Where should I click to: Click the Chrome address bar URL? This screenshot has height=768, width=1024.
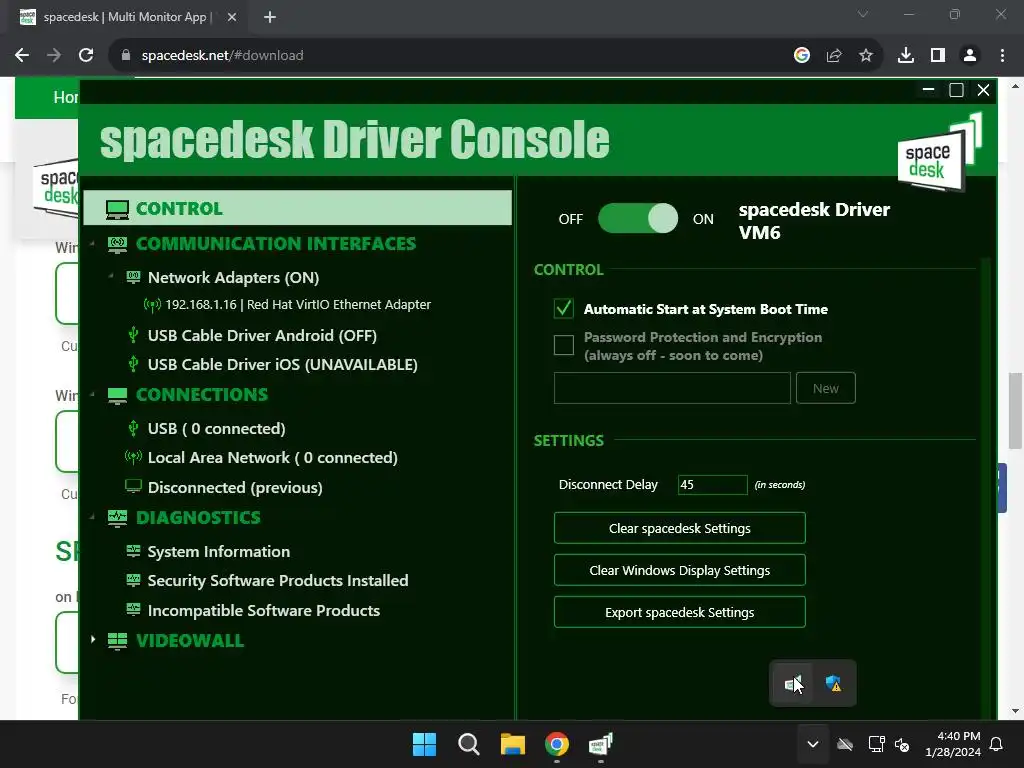click(222, 56)
